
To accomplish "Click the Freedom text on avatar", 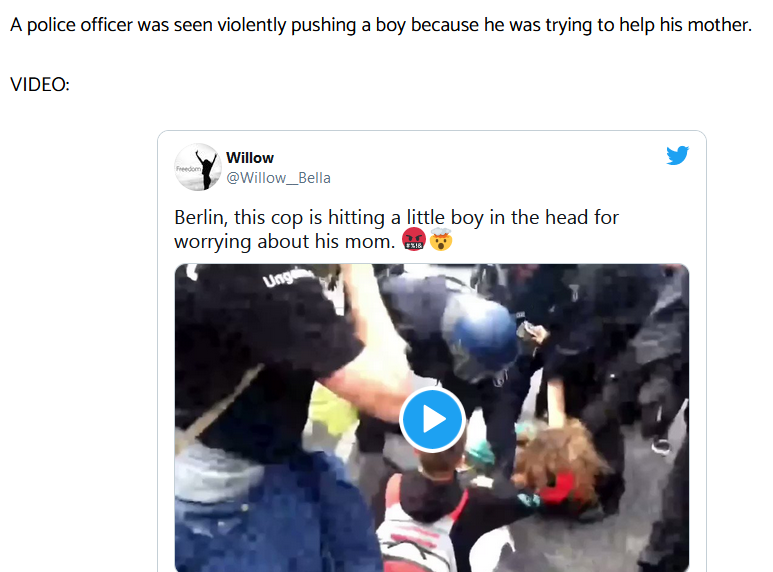I will 188,169.
